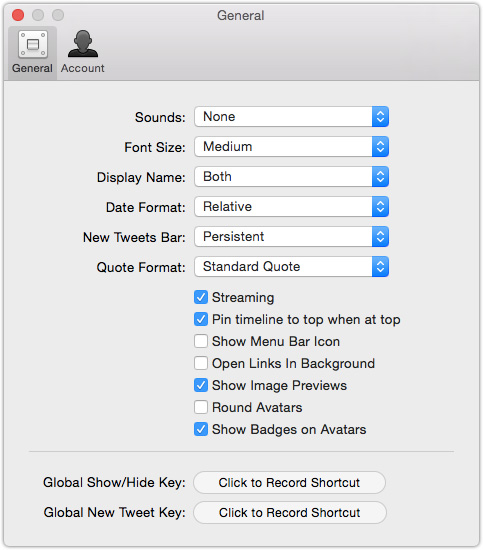Record shortcut for Global New Tweet Key
The image size is (483, 550).
pyautogui.click(x=290, y=513)
